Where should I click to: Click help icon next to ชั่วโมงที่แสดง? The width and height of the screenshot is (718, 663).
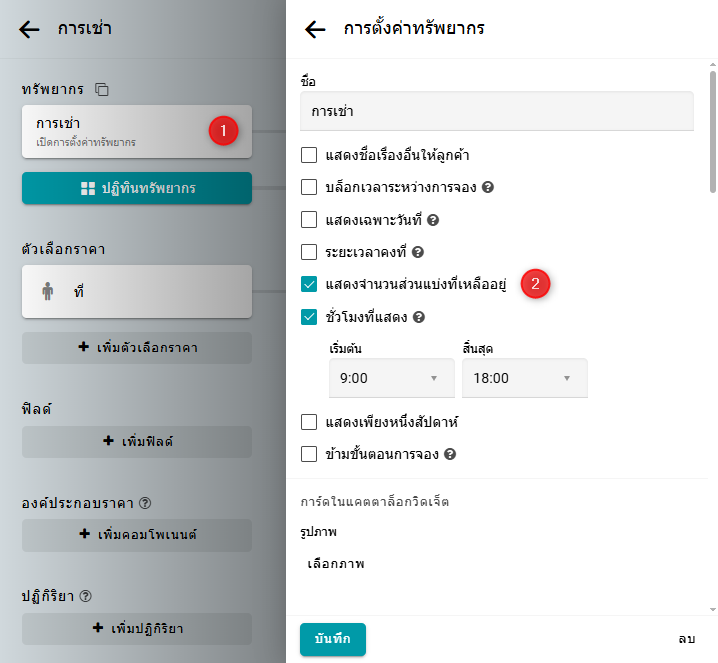[420, 317]
